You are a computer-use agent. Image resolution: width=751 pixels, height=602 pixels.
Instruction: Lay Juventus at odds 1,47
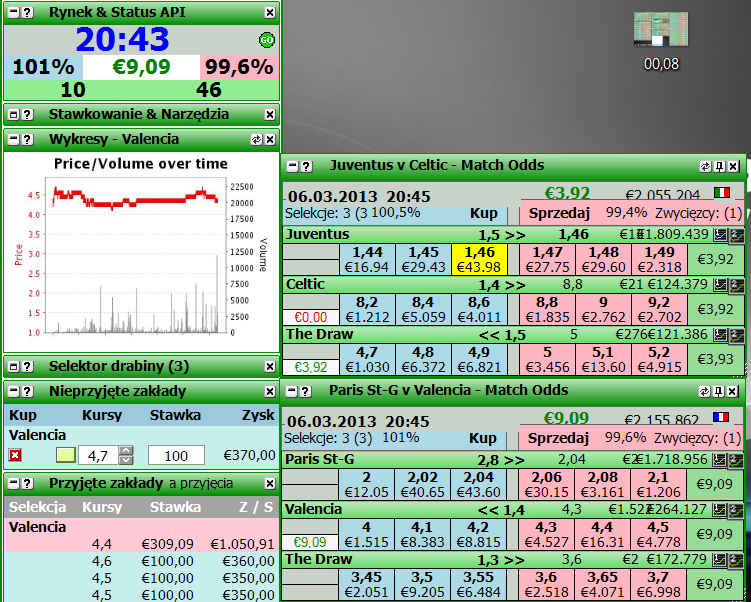[547, 260]
